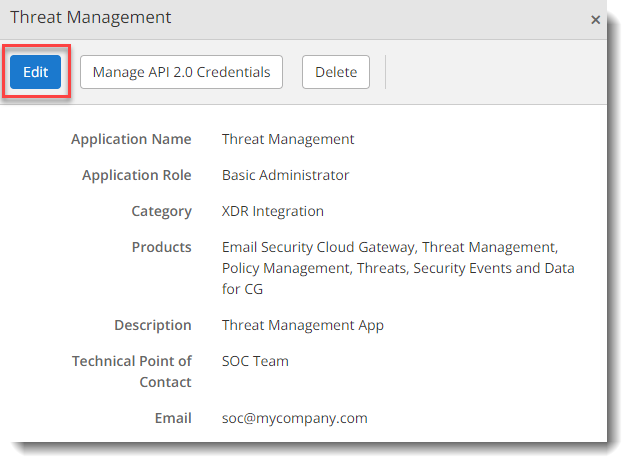Click the Category field label
The width and height of the screenshot is (632, 467).
click(161, 211)
